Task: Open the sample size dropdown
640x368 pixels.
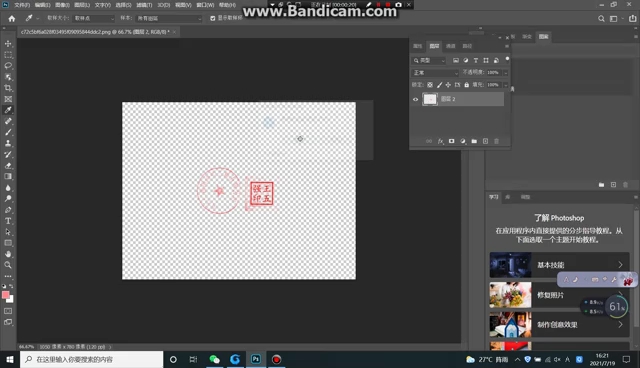Action: [94, 18]
